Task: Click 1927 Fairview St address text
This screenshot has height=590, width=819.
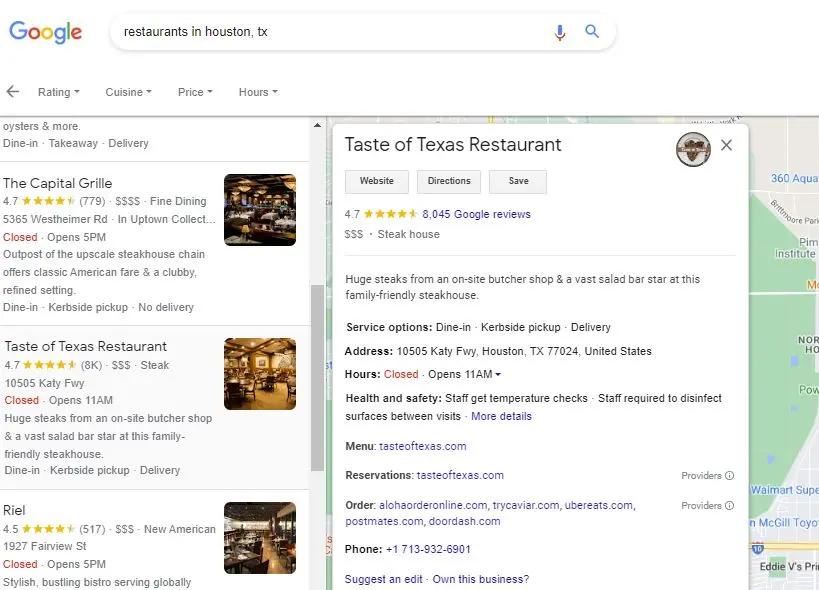Action: click(x=44, y=546)
